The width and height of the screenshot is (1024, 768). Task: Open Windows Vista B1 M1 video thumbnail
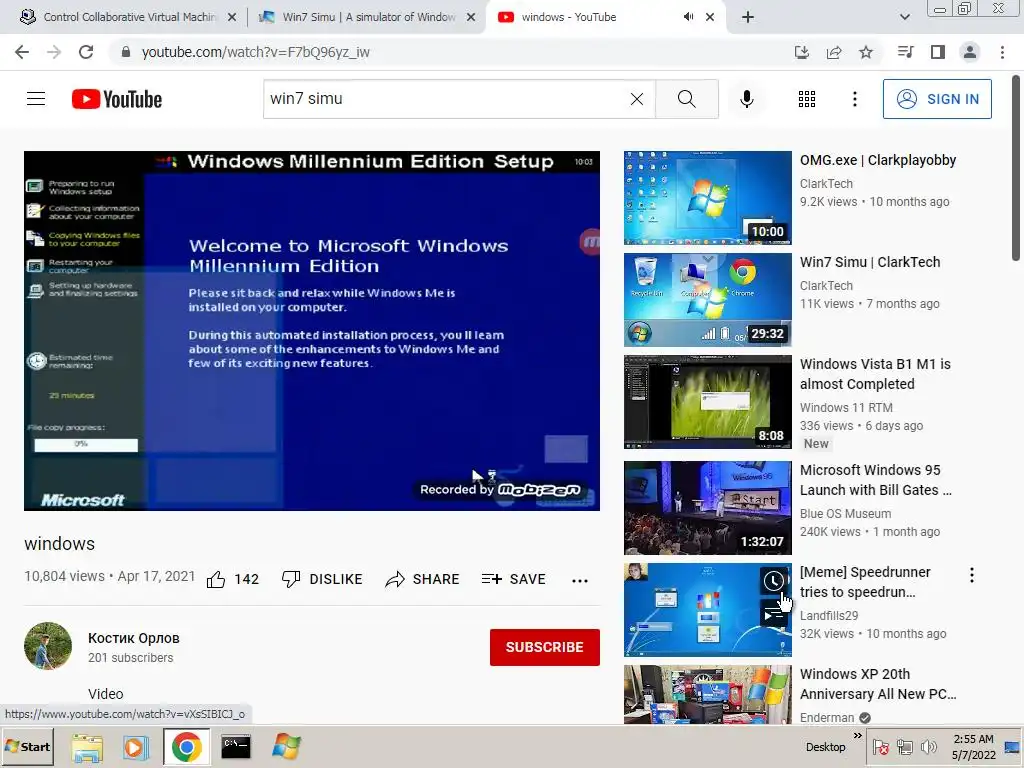pyautogui.click(x=707, y=402)
